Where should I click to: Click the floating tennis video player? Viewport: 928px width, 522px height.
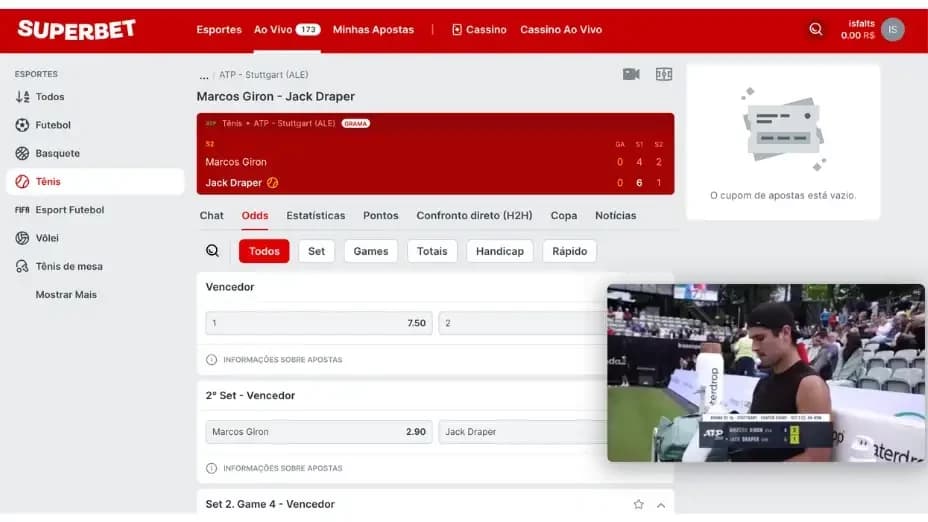(x=766, y=373)
